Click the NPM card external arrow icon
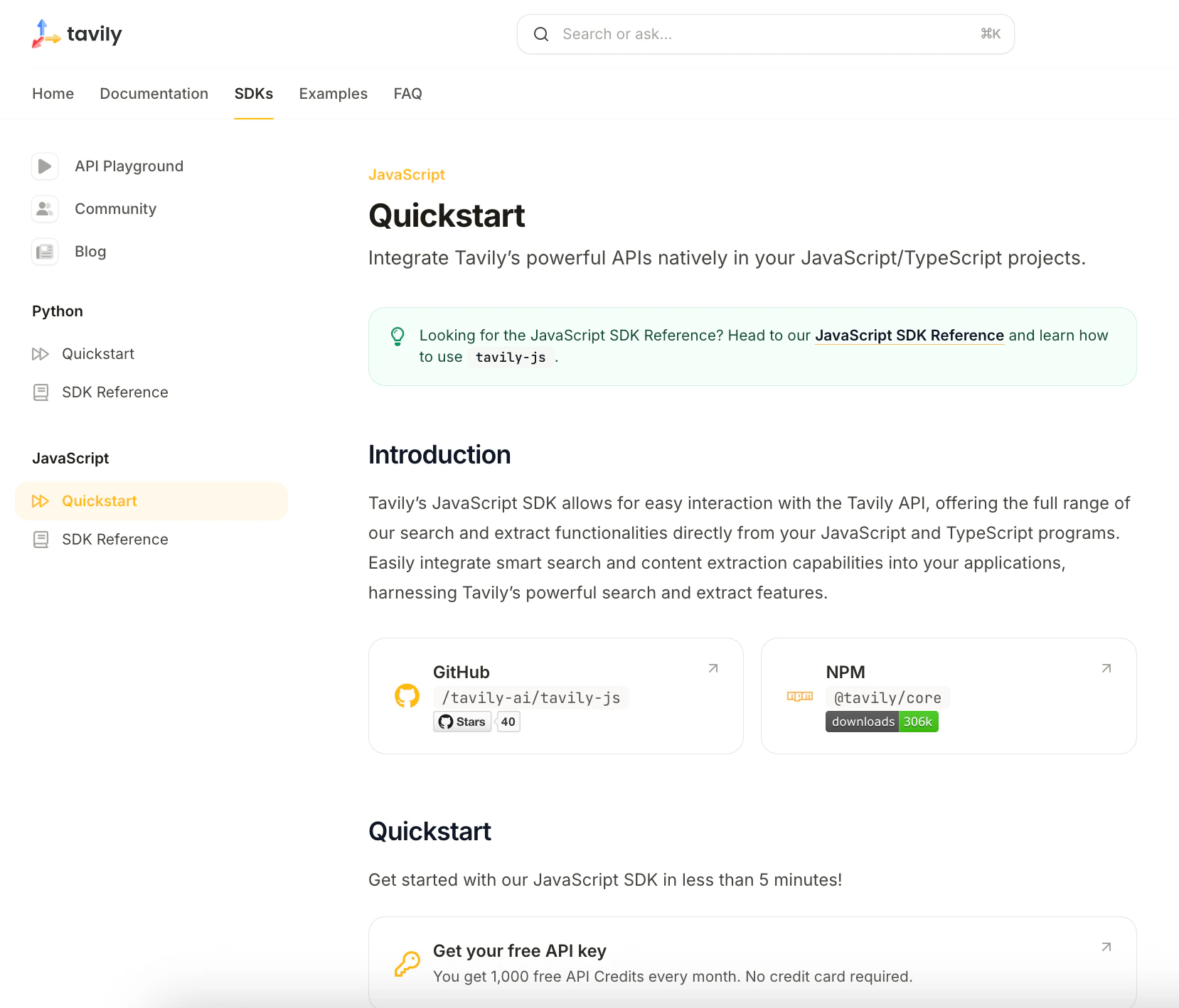Screen dimensions: 1179x1008 coord(1106,668)
